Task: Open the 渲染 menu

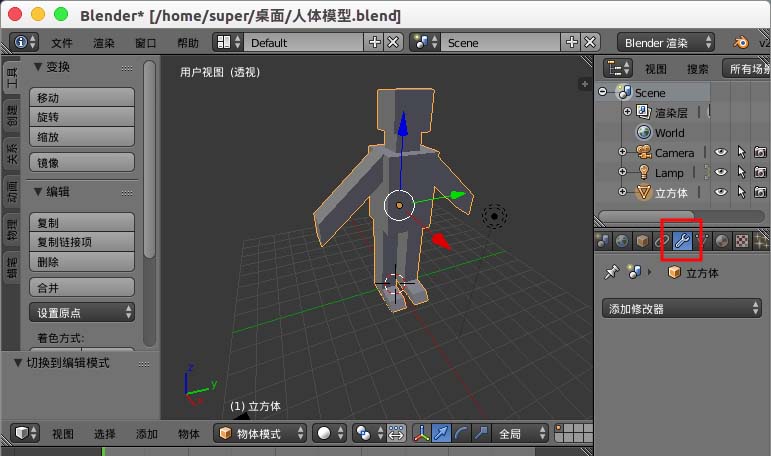Action: [x=104, y=43]
